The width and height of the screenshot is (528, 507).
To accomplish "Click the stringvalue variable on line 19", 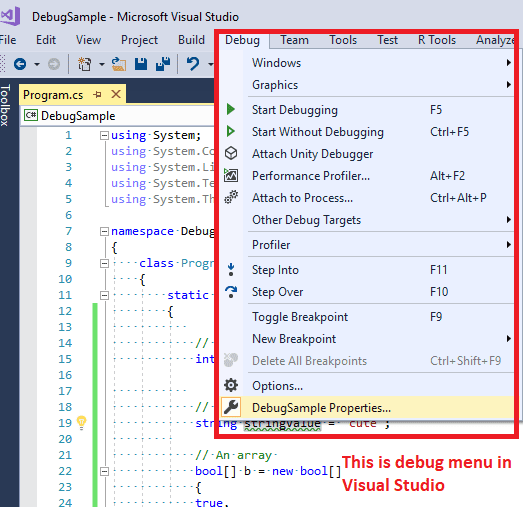I will coord(282,424).
